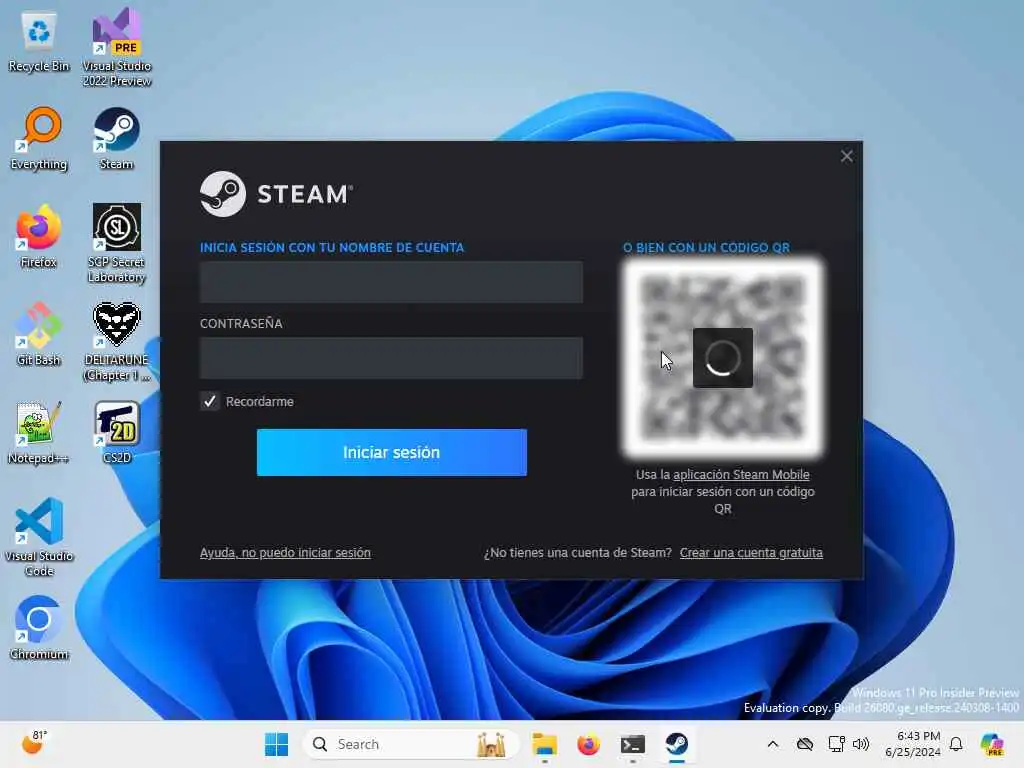
Task: Click the account name input field
Action: click(391, 282)
